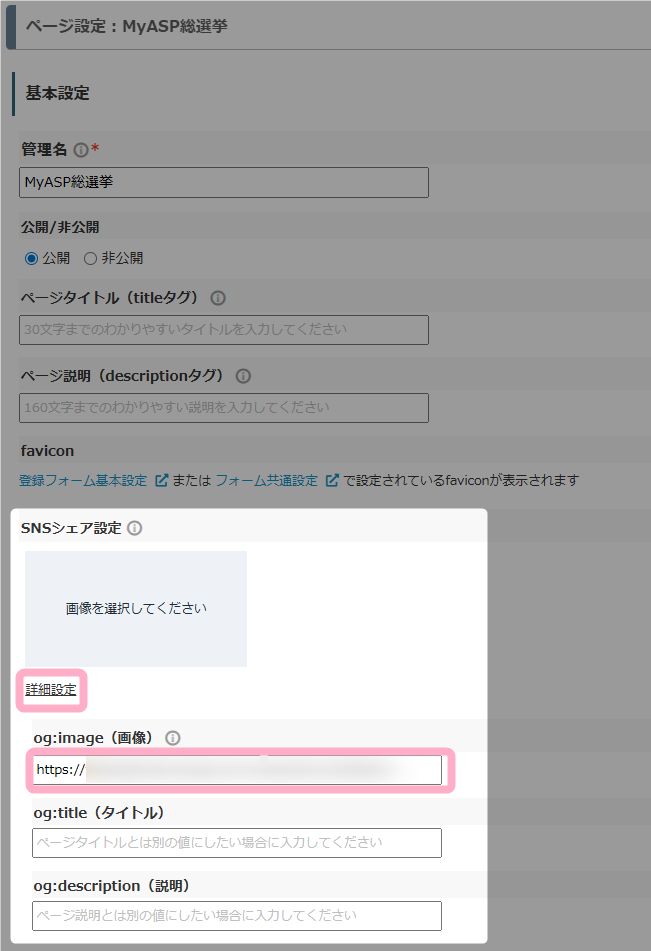Click the og:image URL field

coord(236,770)
